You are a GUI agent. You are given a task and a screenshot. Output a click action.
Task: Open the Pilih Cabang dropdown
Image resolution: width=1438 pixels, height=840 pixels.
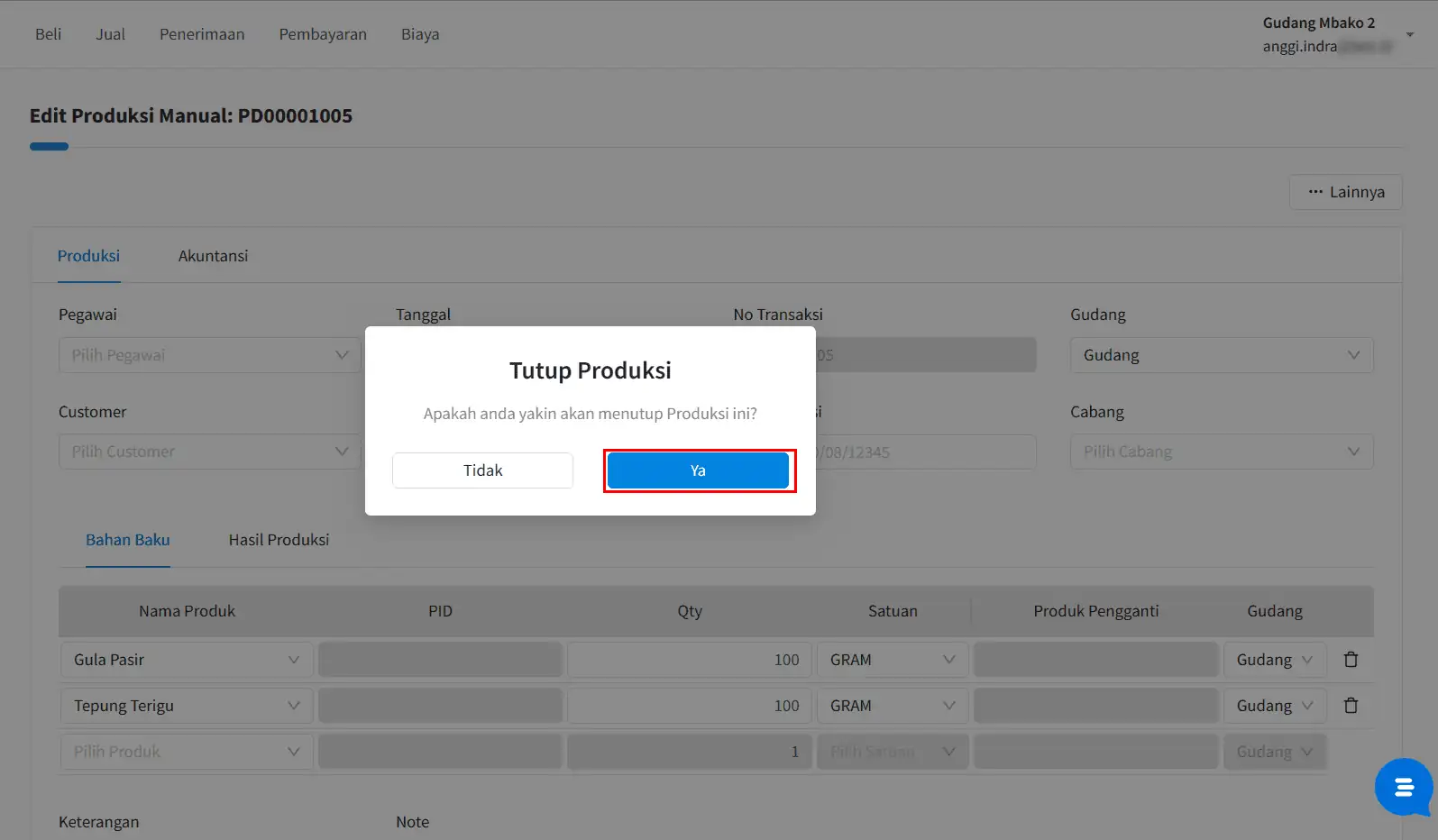pyautogui.click(x=1221, y=452)
